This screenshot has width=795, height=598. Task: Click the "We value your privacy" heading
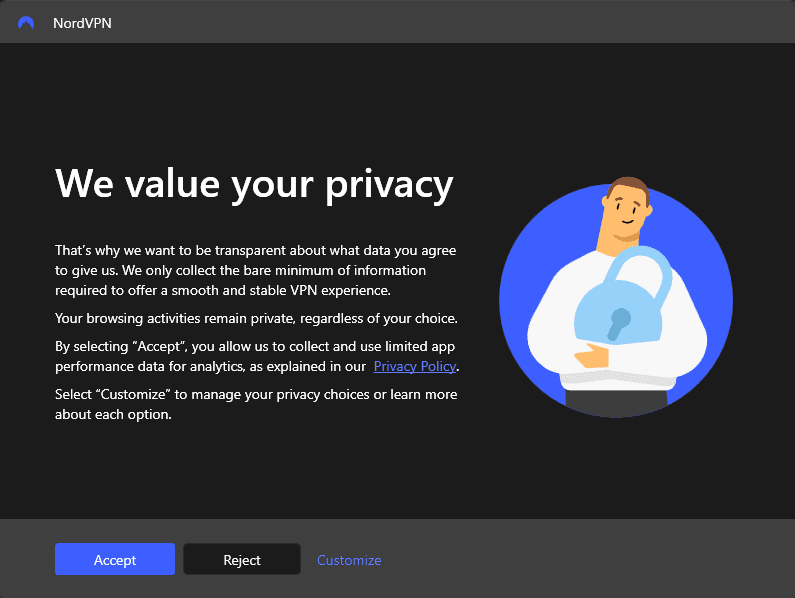[x=254, y=184]
